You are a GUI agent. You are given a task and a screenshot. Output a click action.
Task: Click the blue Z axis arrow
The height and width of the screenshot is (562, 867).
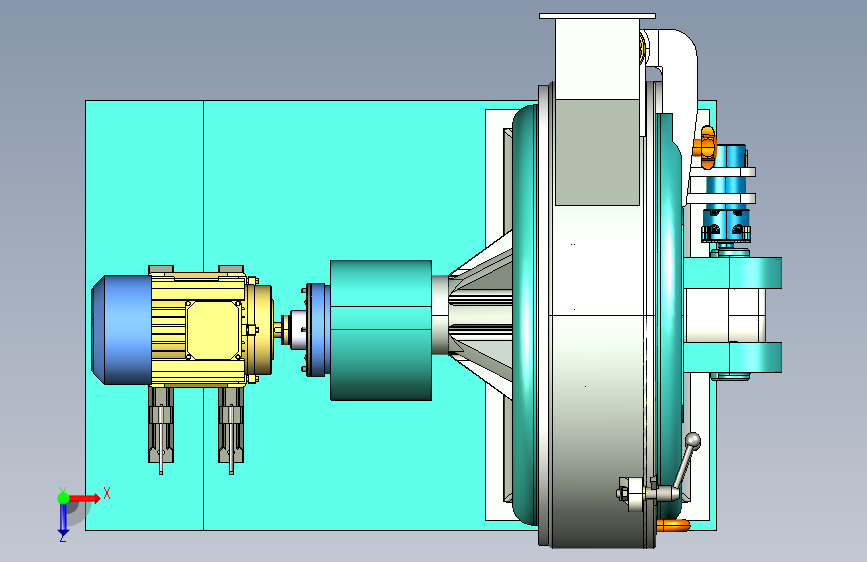pyautogui.click(x=63, y=520)
